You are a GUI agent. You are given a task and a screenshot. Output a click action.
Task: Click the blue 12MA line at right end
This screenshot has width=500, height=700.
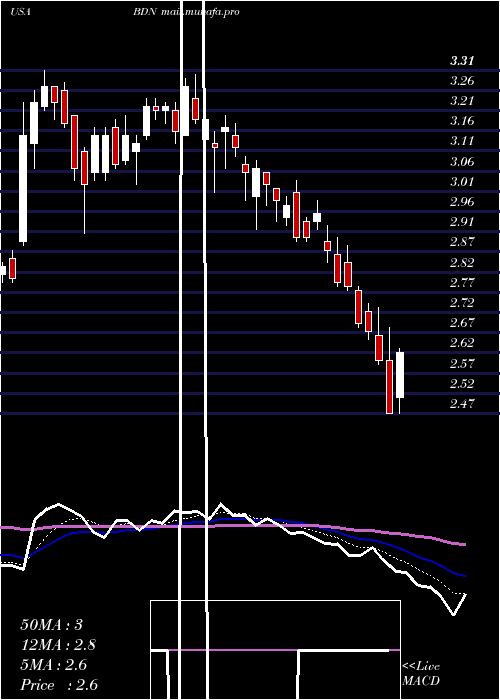463,575
